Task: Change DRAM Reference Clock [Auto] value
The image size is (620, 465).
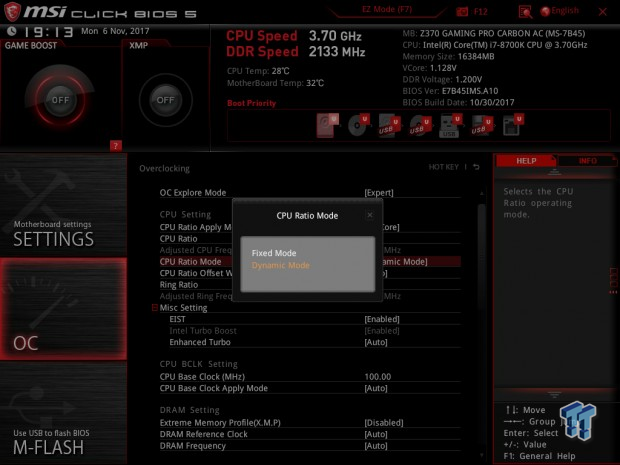Action: point(376,434)
